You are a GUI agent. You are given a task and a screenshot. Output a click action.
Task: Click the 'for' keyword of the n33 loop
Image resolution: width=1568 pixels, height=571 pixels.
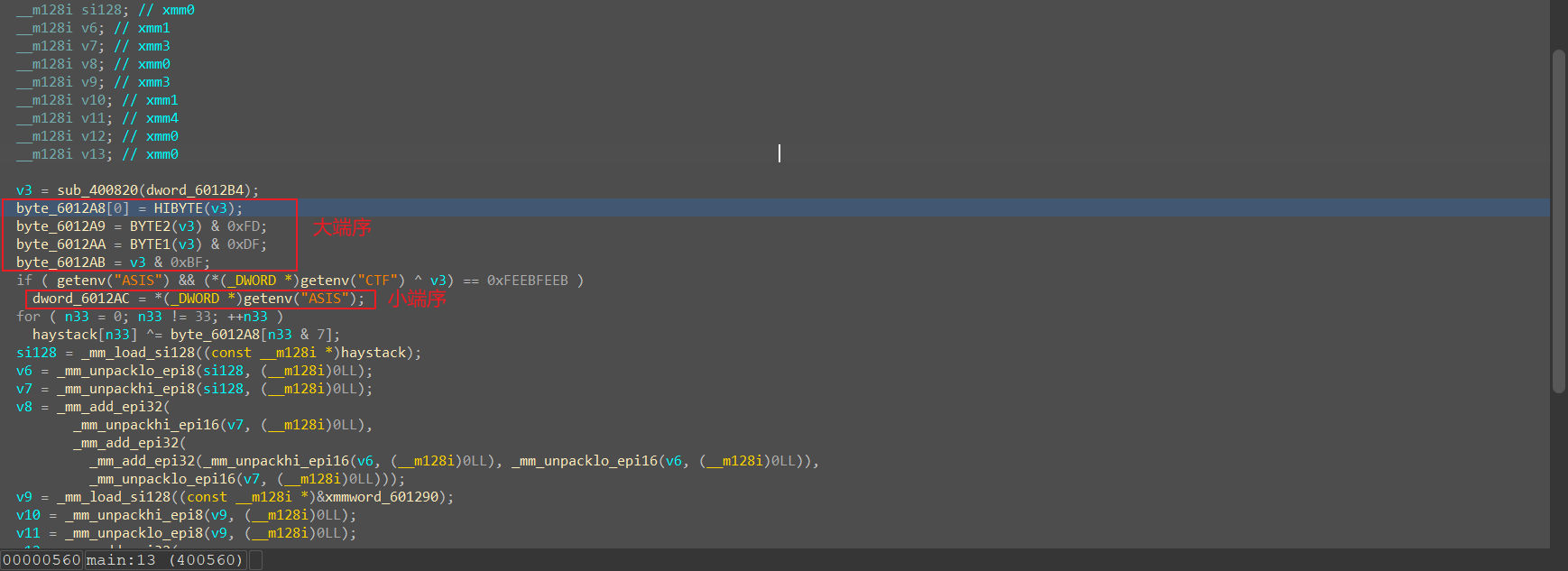pyautogui.click(x=28, y=317)
